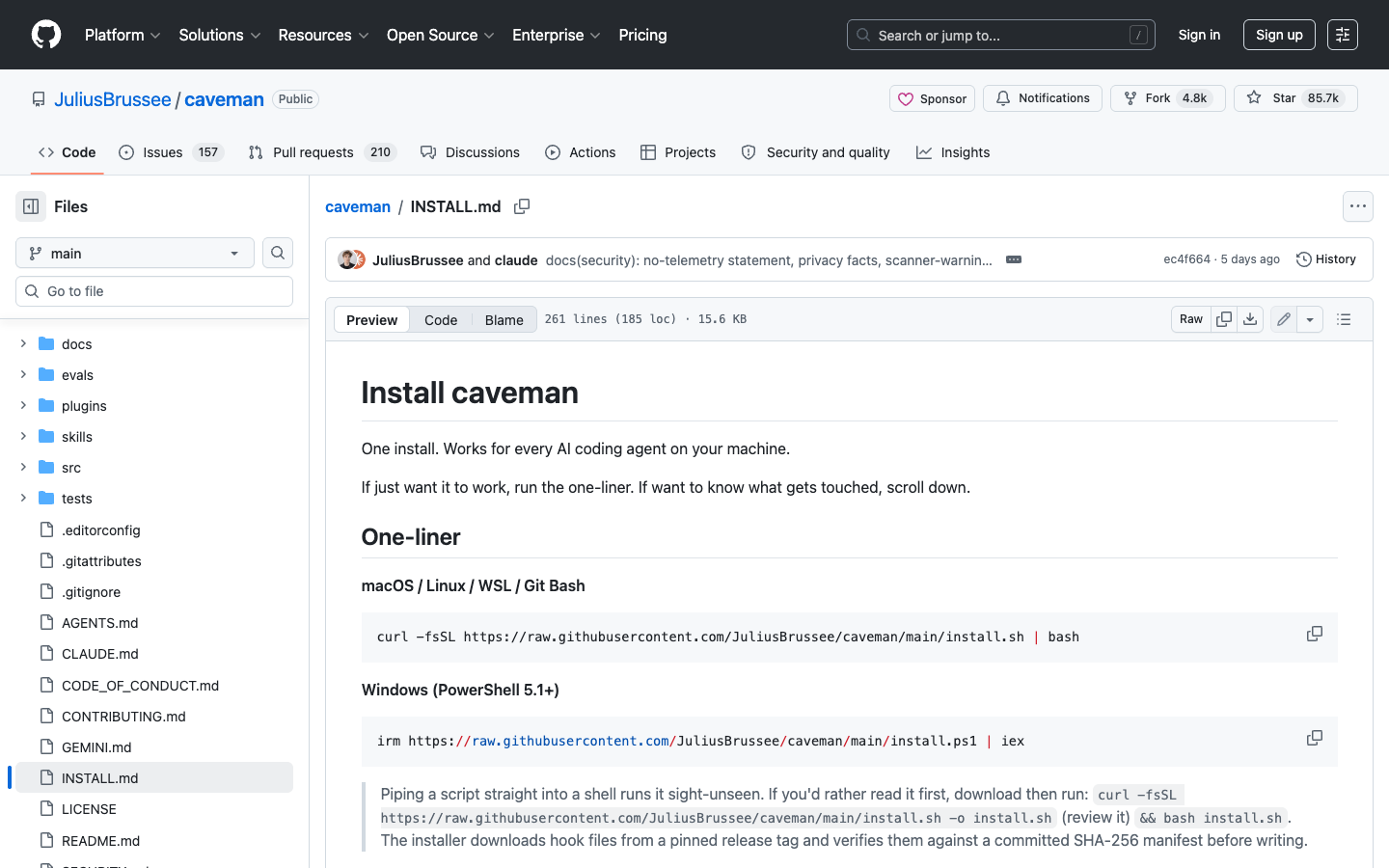1389x868 pixels.
Task: Download the raw INSTALL.md file
Action: coord(1250,319)
